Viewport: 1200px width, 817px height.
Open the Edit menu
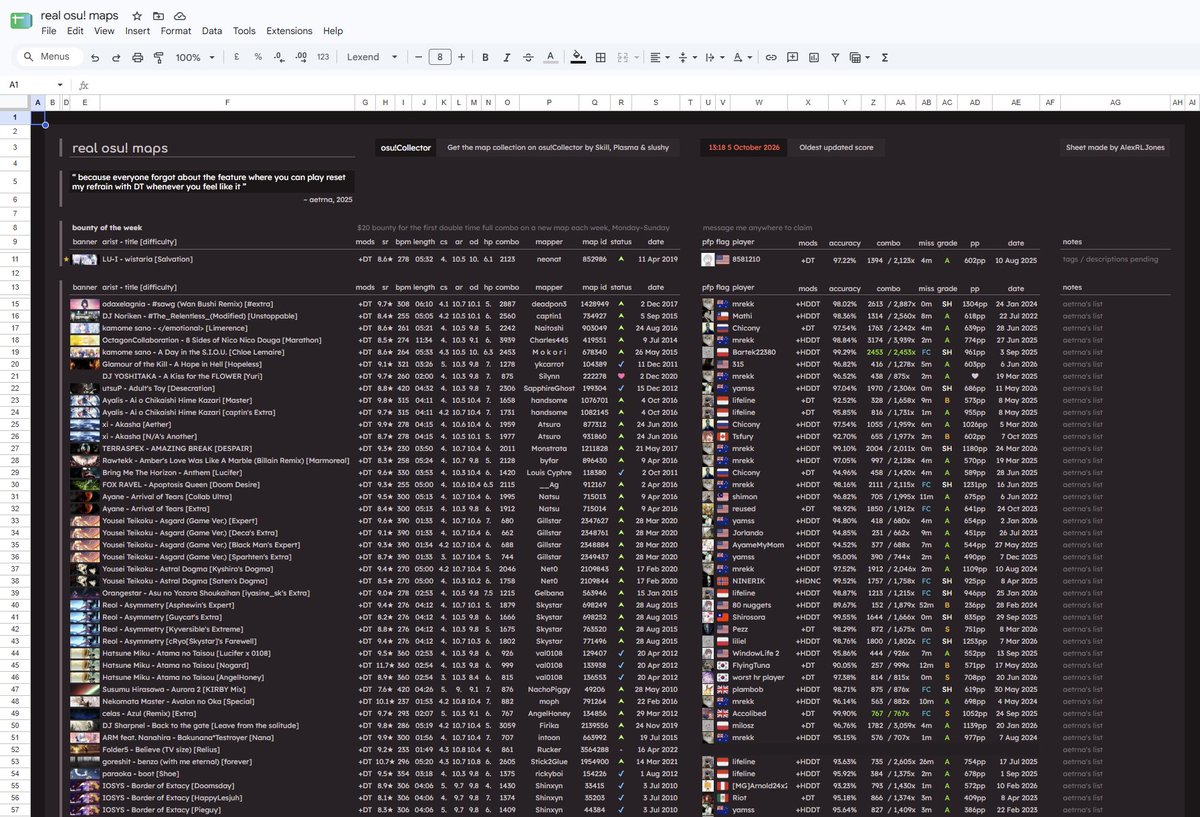(x=75, y=31)
